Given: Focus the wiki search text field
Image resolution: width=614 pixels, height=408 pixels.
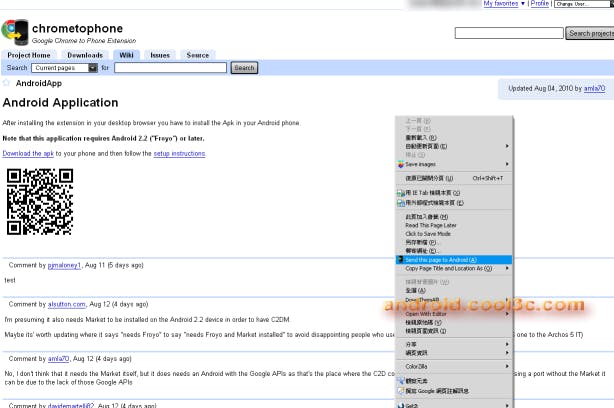Looking at the screenshot, I should coord(170,68).
